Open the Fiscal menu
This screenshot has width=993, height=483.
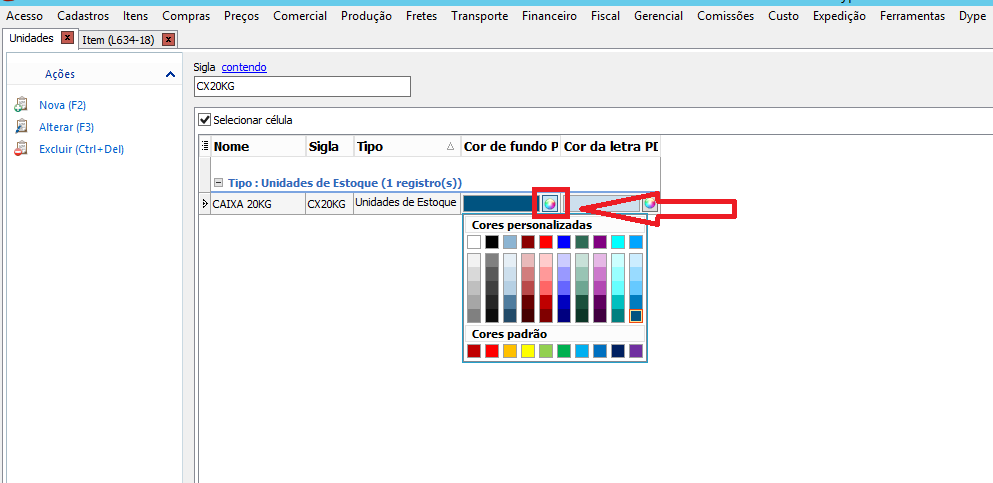[605, 16]
